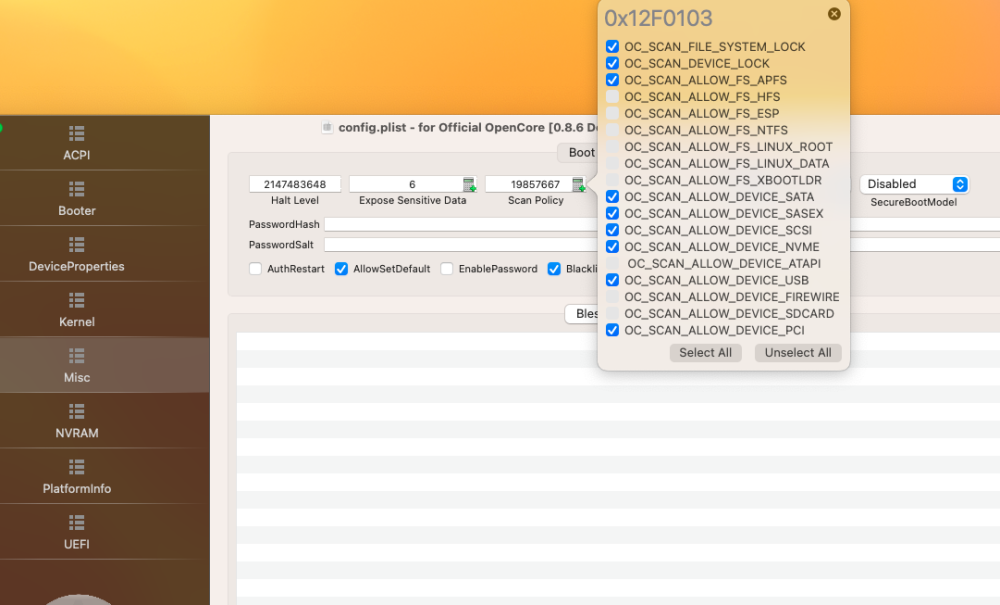Click the config.plist document icon in title

coord(327,128)
